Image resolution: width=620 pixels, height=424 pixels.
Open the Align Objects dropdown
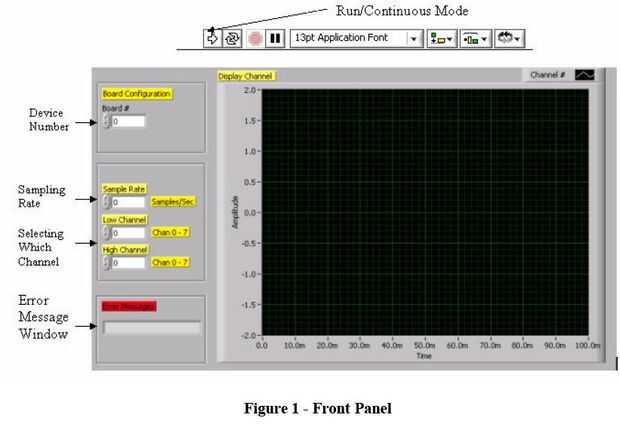pyautogui.click(x=442, y=38)
